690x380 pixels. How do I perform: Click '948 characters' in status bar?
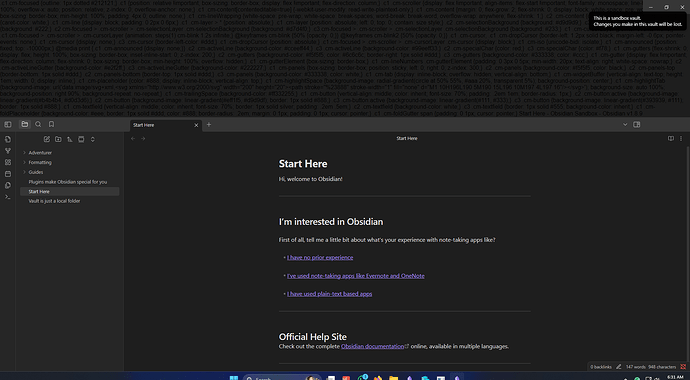(x=662, y=367)
